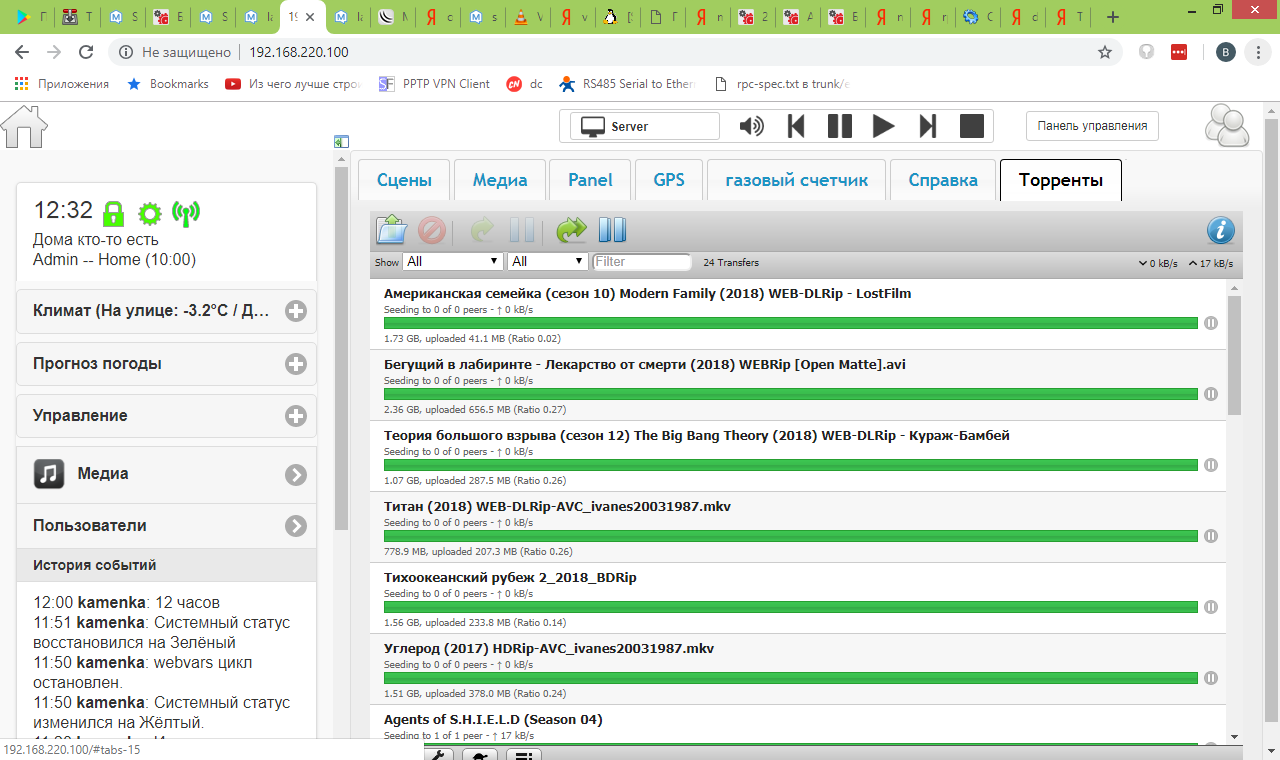The image size is (1280, 760).
Task: Click the house home icon
Action: click(x=24, y=126)
